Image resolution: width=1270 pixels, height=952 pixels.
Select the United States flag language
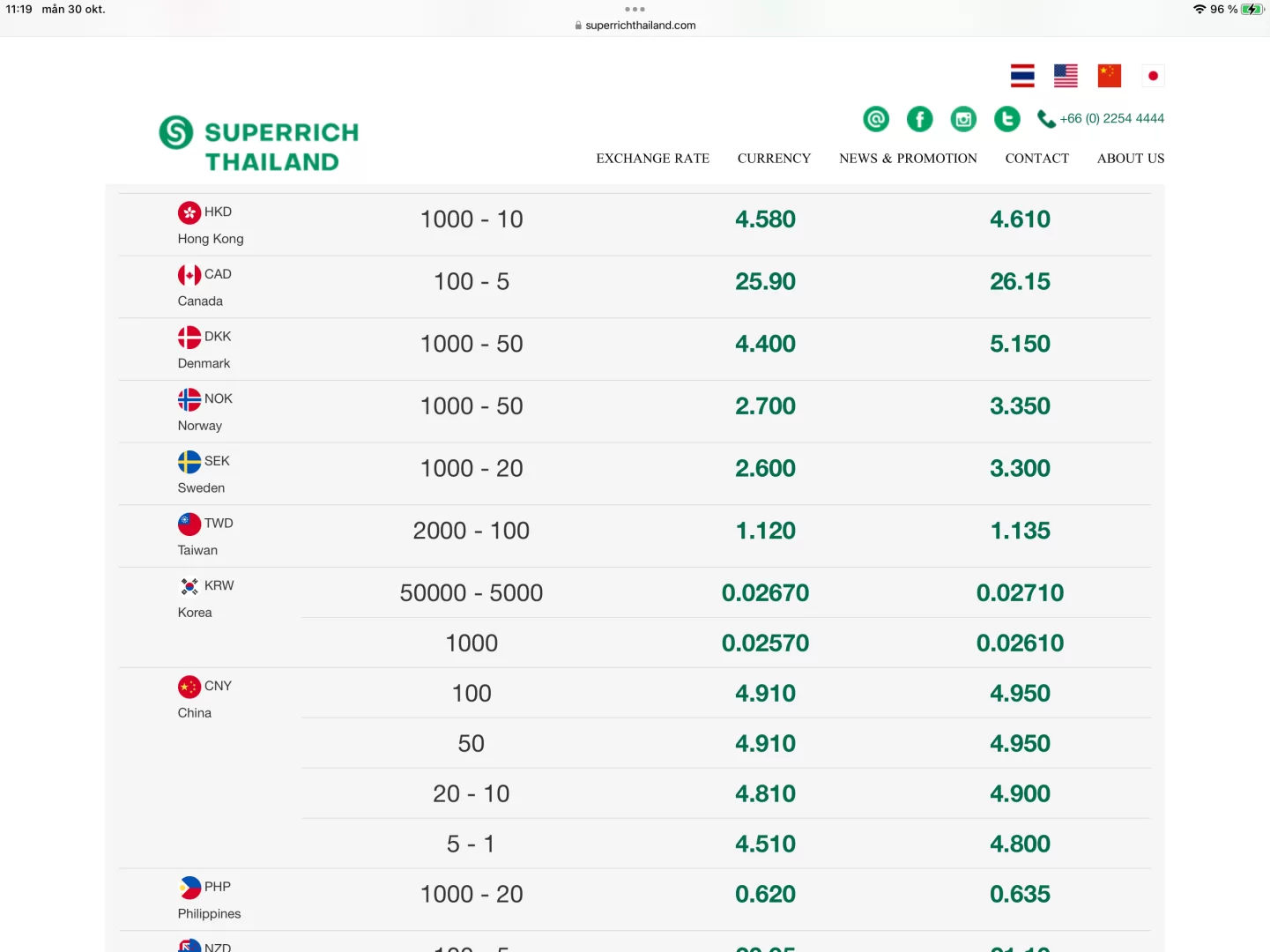coord(1066,76)
